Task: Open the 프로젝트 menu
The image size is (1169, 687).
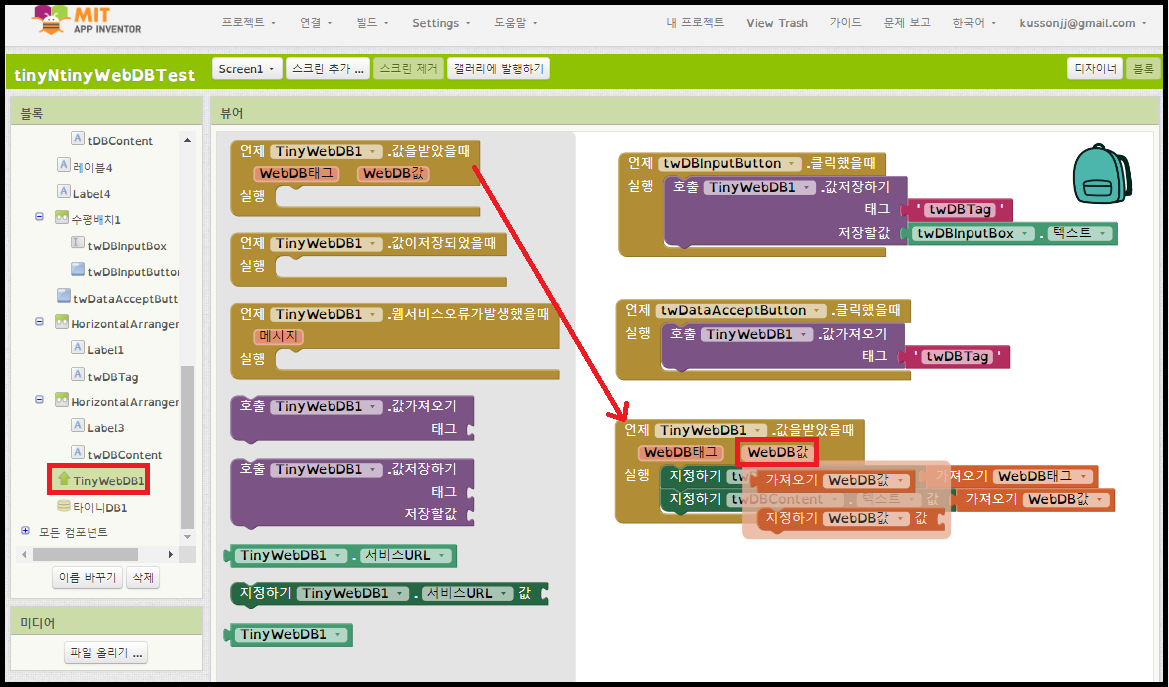Action: pos(248,23)
